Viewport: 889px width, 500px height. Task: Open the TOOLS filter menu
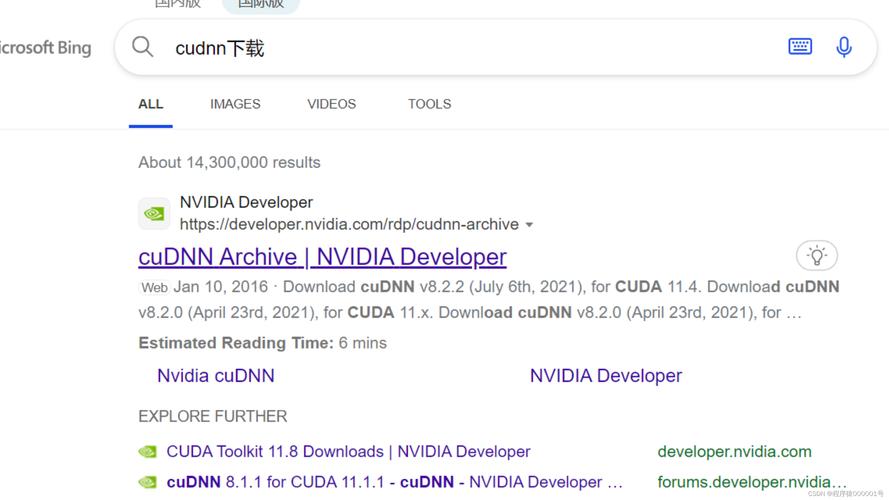[429, 104]
